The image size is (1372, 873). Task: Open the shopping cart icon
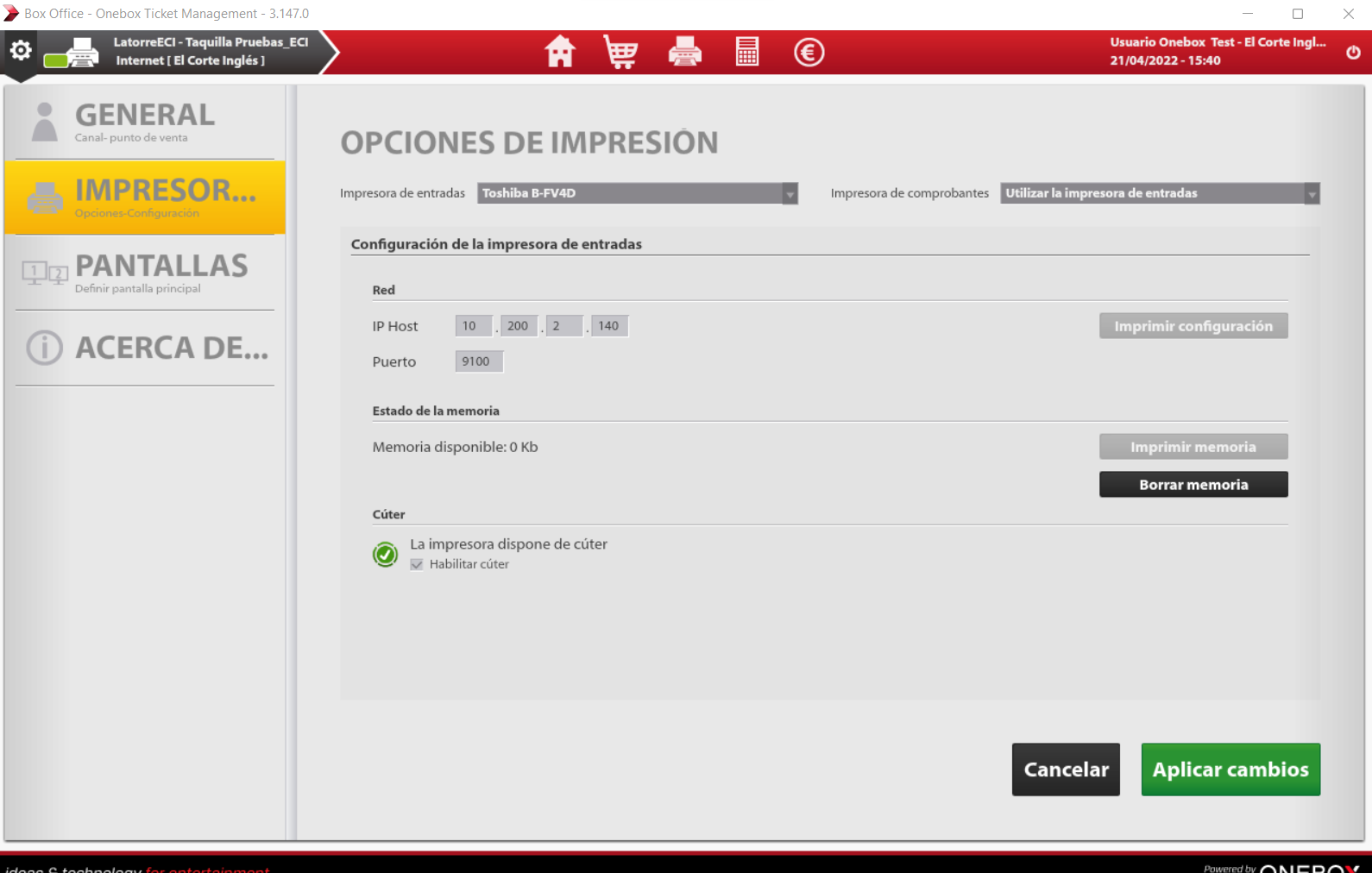tap(621, 52)
